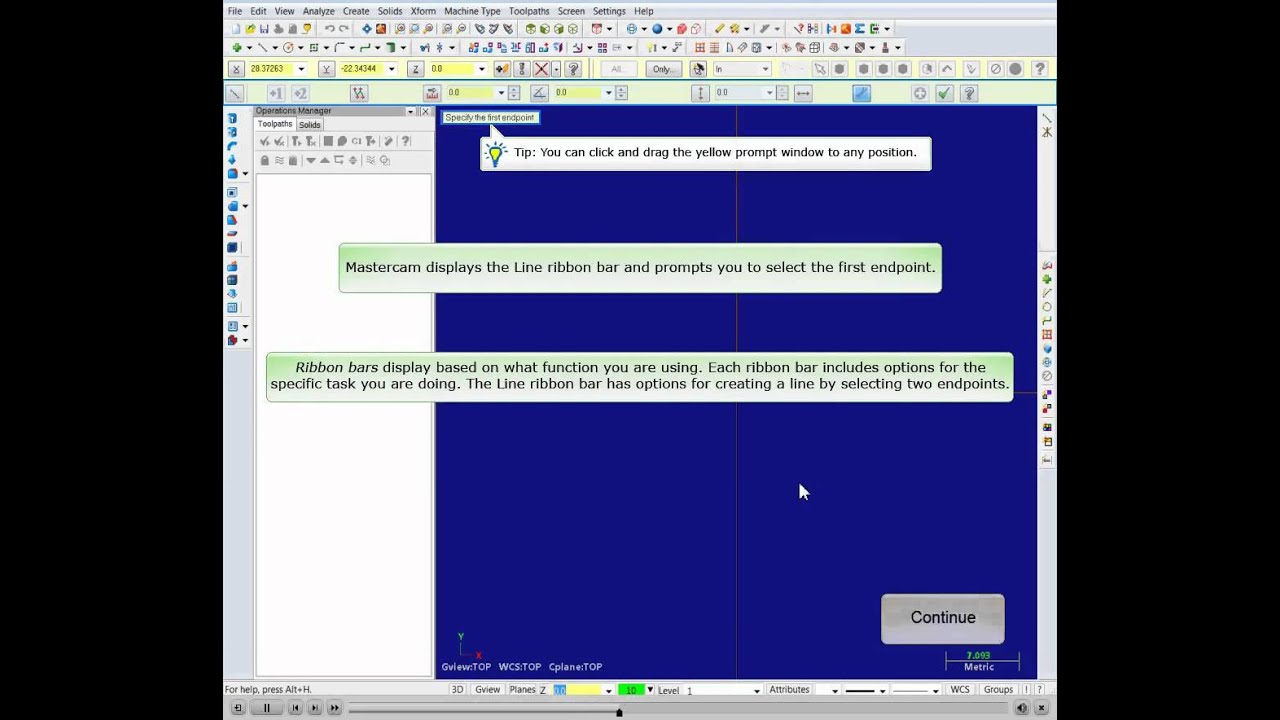Select the Toolpaths tab in Operations Manager
Image resolution: width=1280 pixels, height=720 pixels.
coord(275,124)
